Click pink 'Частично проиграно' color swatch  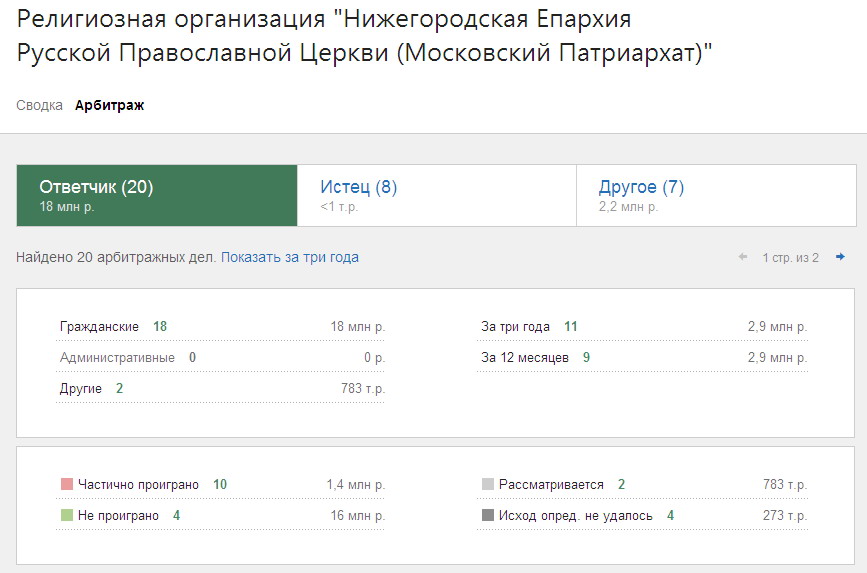(67, 484)
